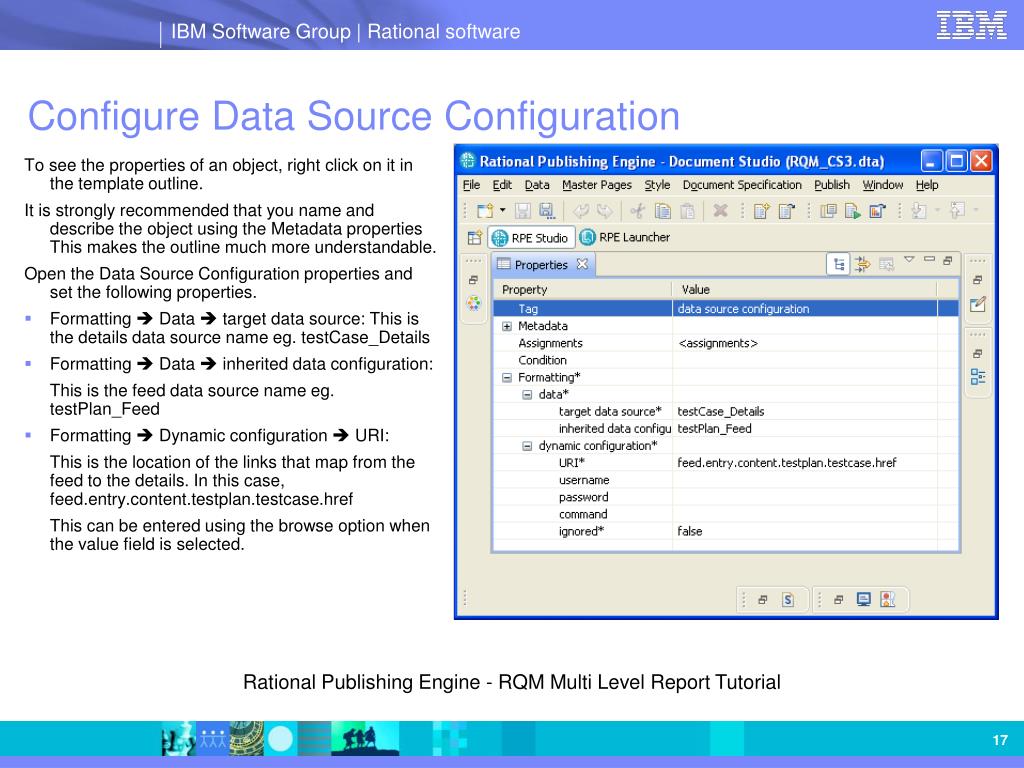Open the Window menu

click(x=882, y=185)
